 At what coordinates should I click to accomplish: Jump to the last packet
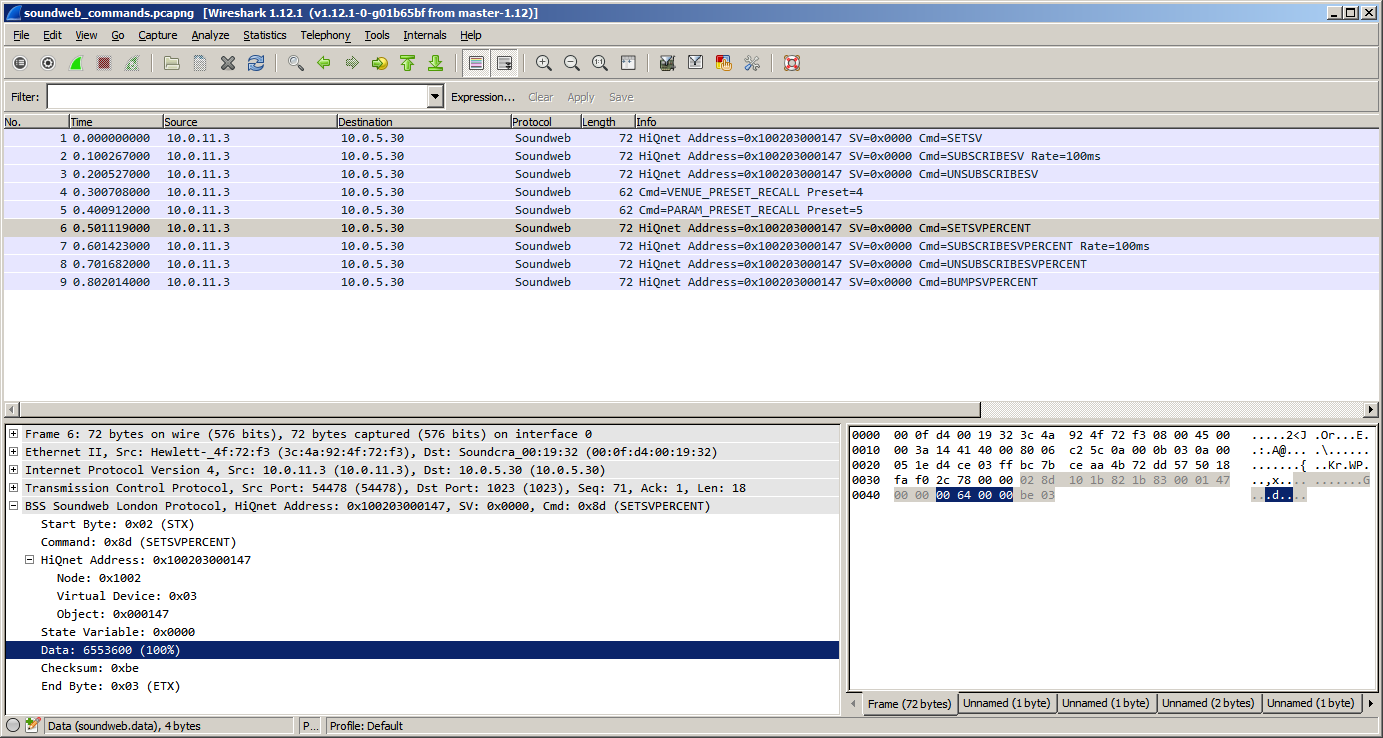(x=436, y=63)
